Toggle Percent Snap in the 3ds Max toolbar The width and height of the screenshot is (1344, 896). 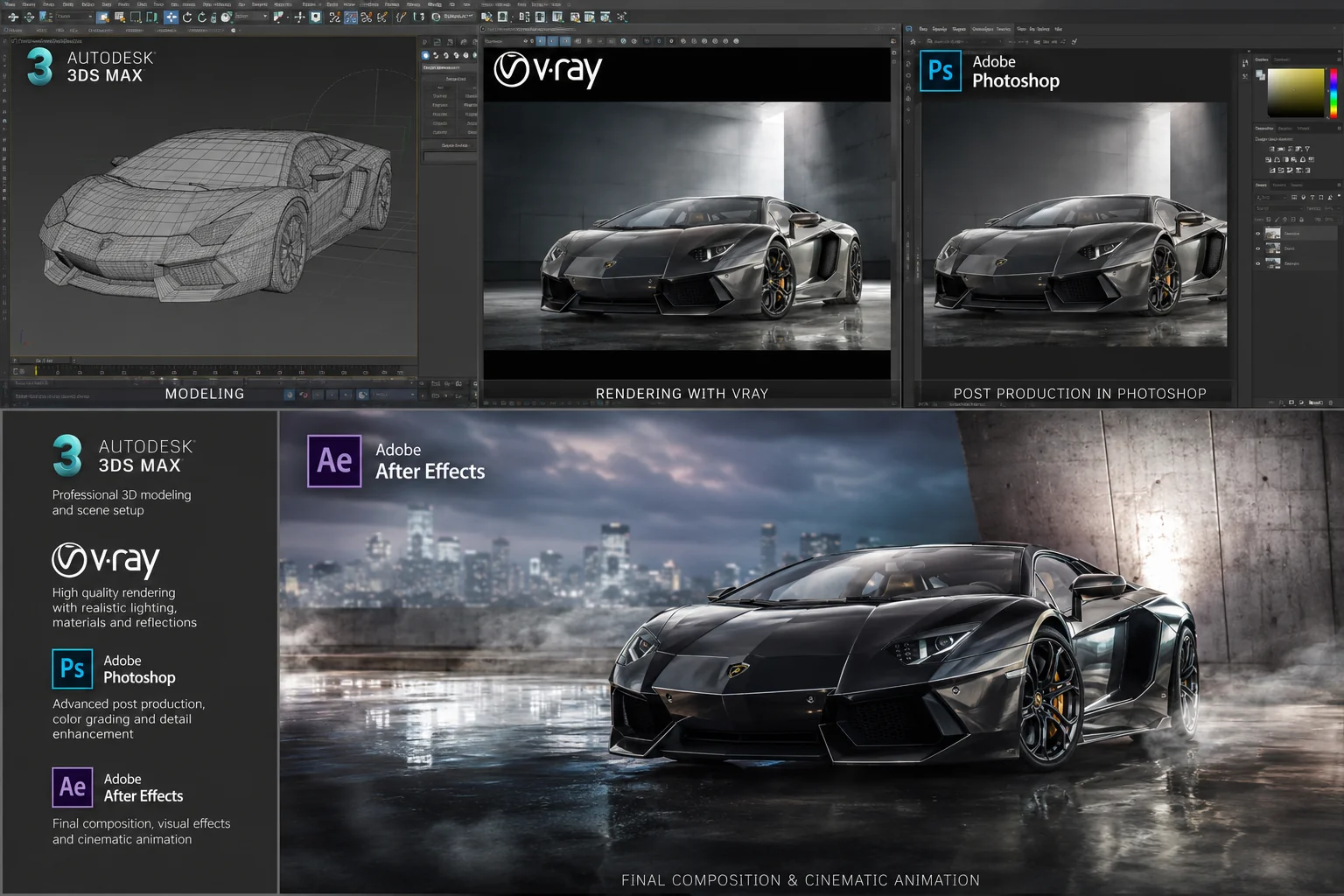coord(366,17)
